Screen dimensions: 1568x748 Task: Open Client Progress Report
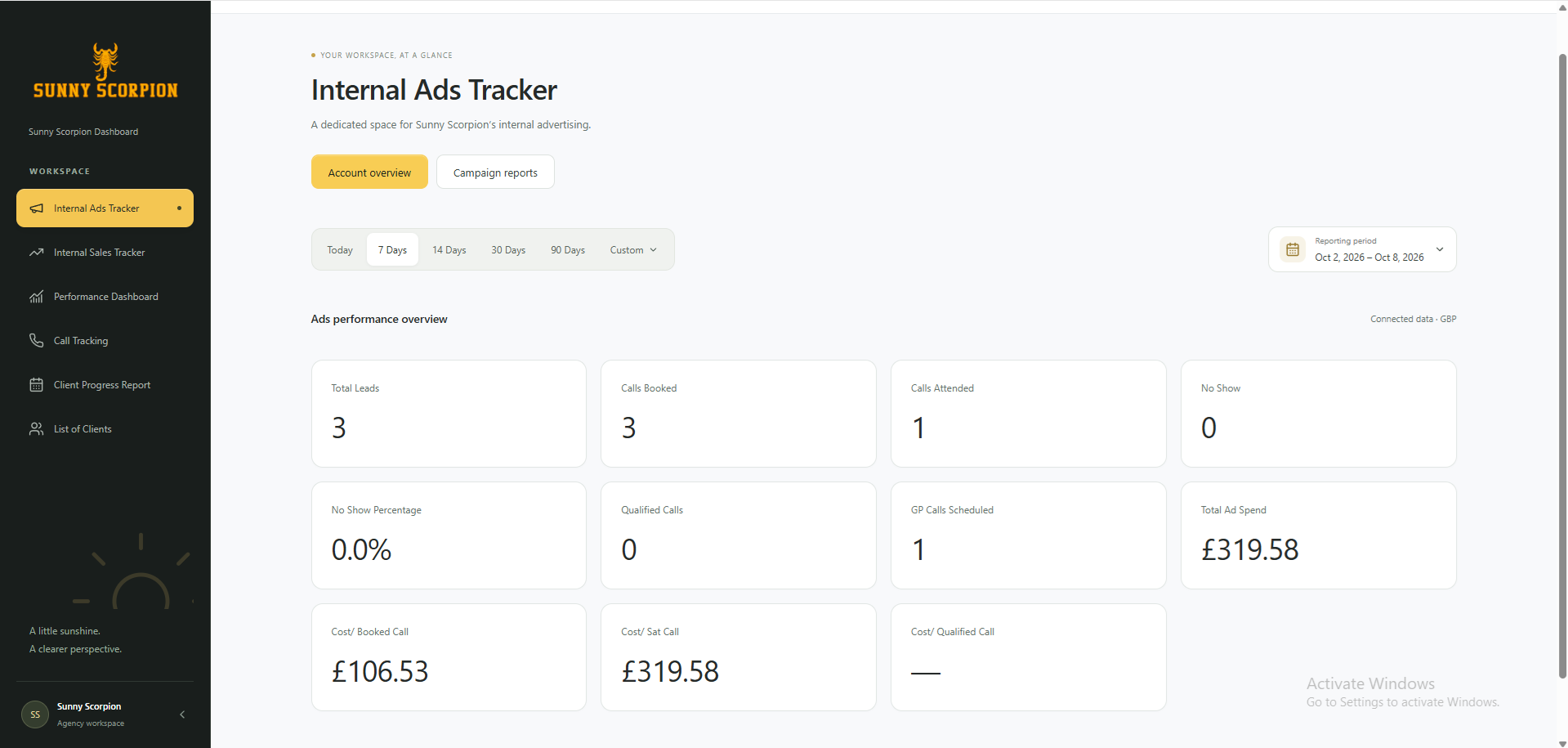click(105, 385)
